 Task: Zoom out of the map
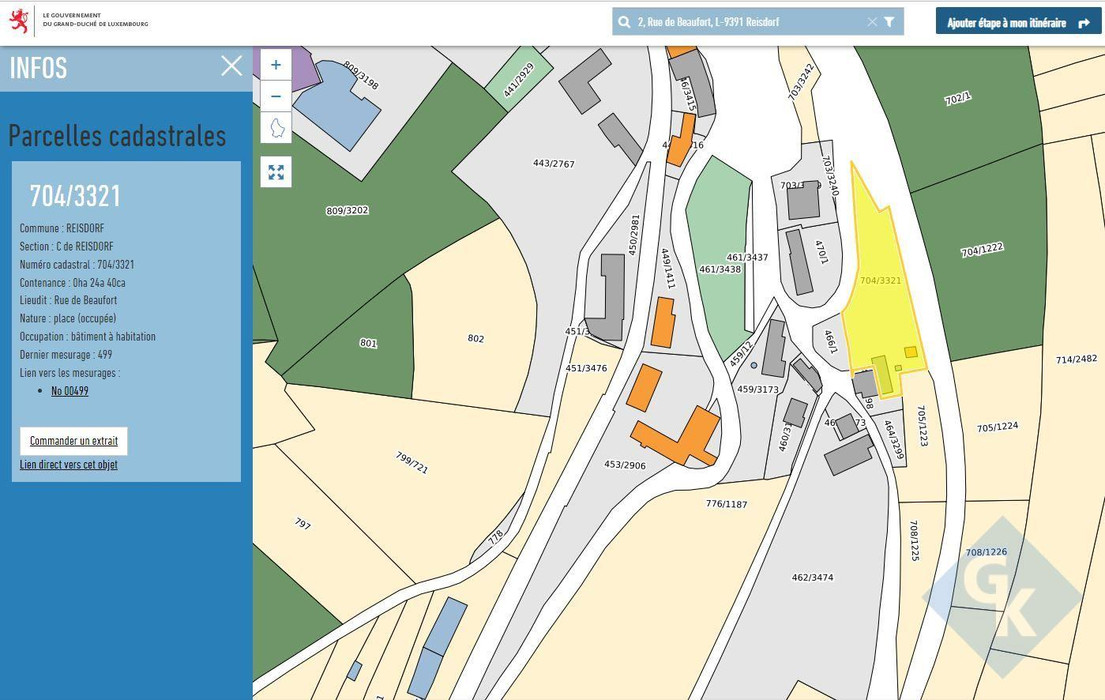coord(276,96)
